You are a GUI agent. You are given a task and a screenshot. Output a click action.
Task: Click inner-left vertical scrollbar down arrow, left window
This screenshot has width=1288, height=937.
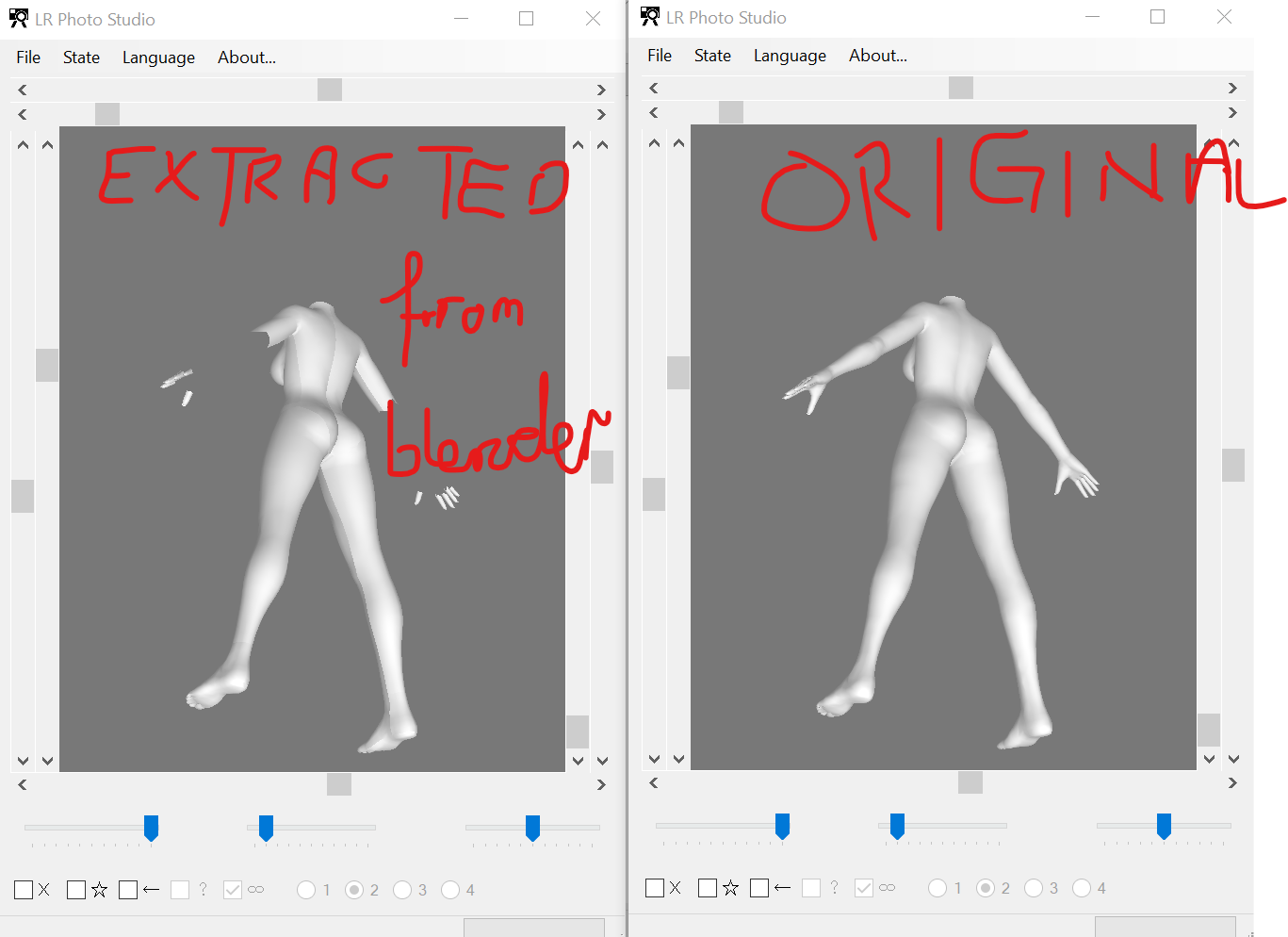[x=47, y=760]
